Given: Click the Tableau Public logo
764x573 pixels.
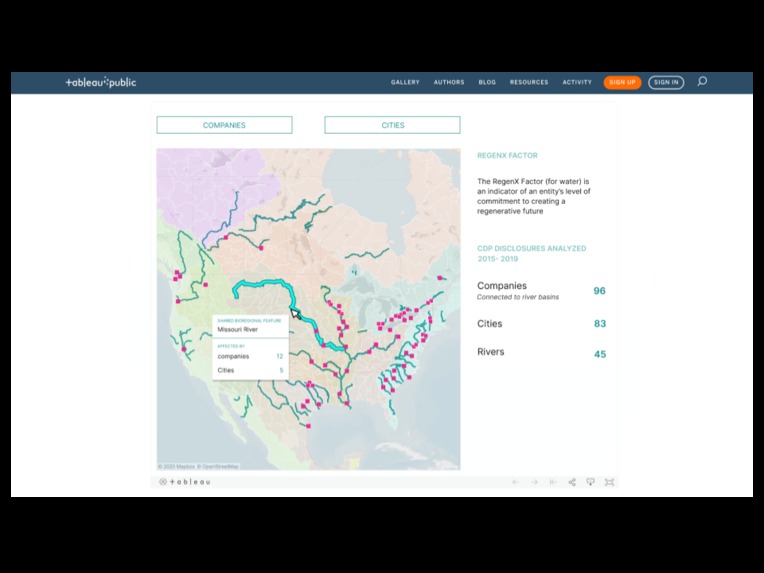Looking at the screenshot, I should pos(101,82).
